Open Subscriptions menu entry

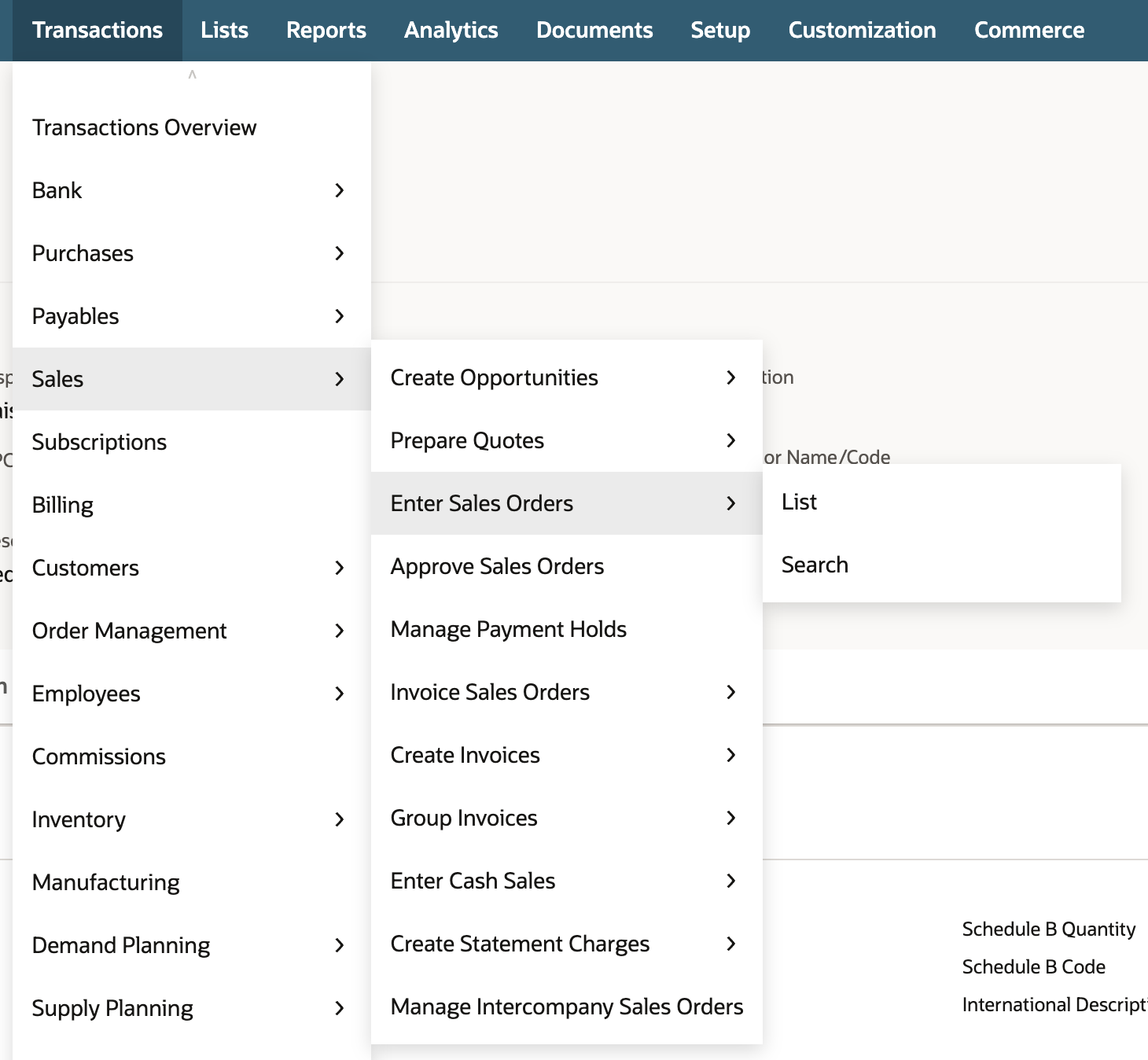192,442
